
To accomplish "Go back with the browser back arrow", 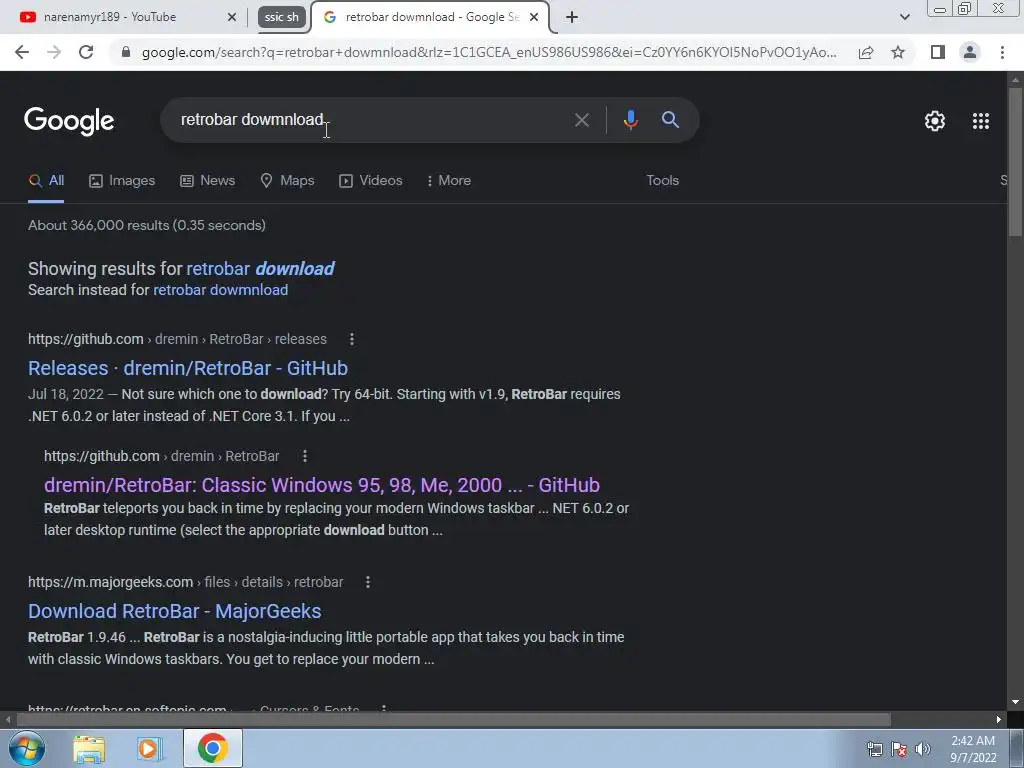I will coord(22,52).
